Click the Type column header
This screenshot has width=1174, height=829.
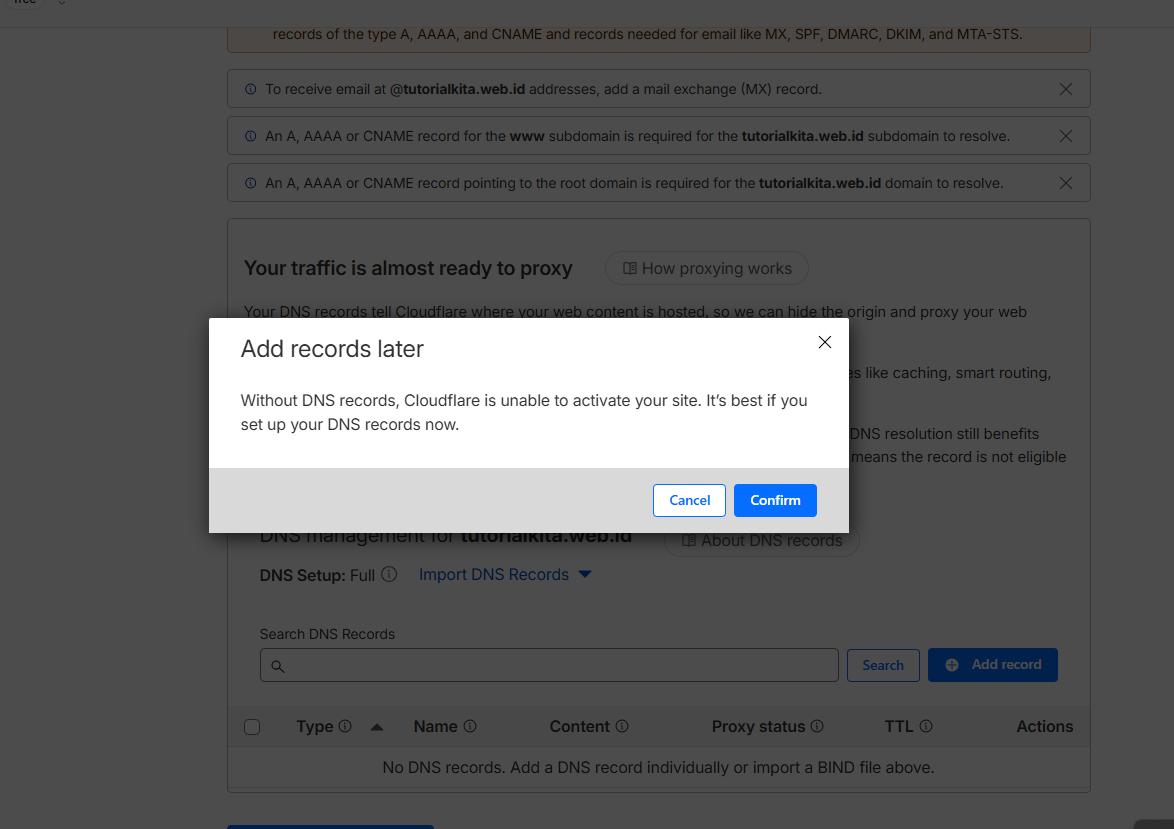(x=314, y=726)
